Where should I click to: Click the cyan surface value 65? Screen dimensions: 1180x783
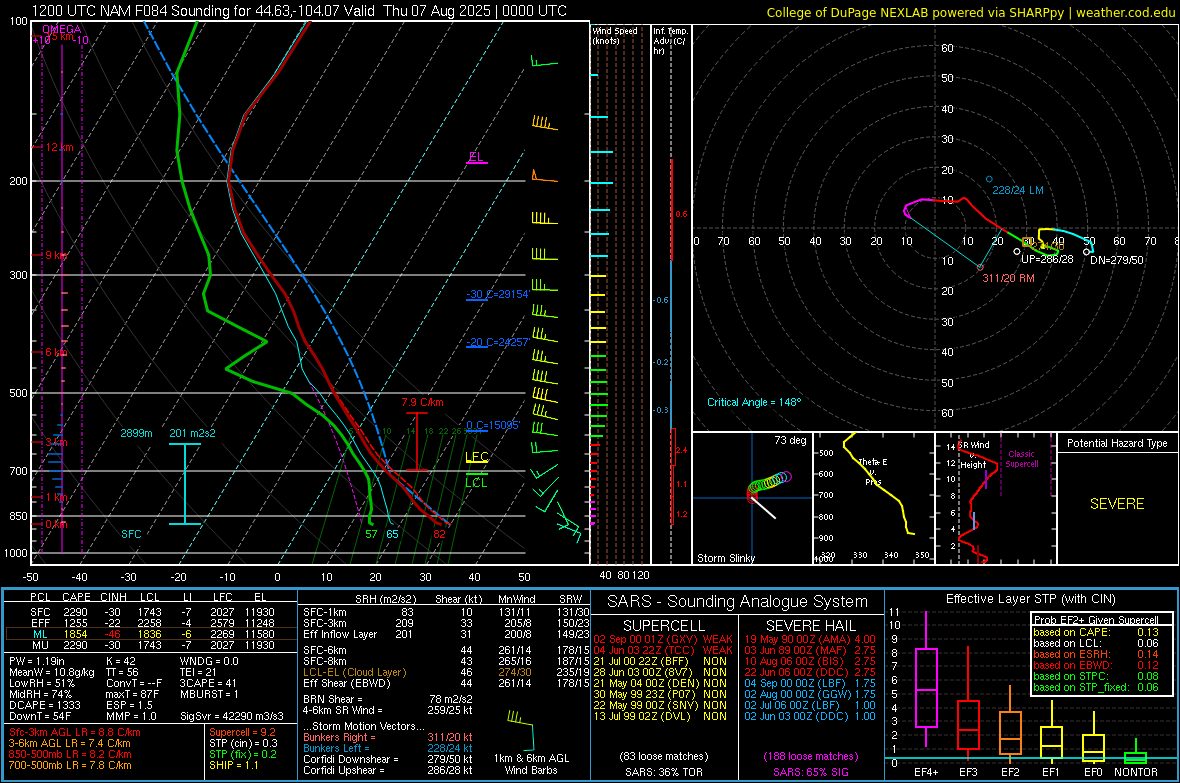(392, 535)
